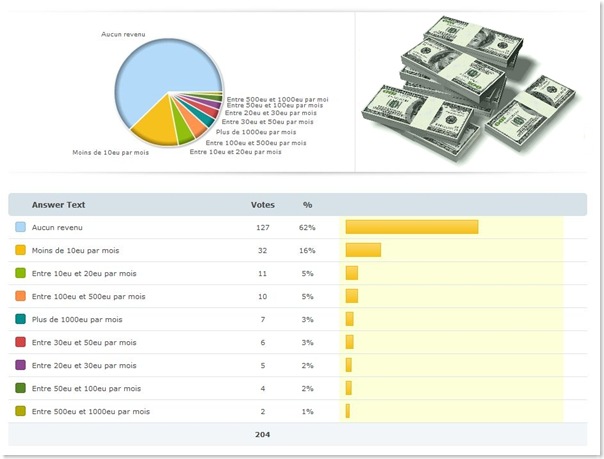Select Entre 50eu et 100eu par mois in table

pyautogui.click(x=86, y=388)
